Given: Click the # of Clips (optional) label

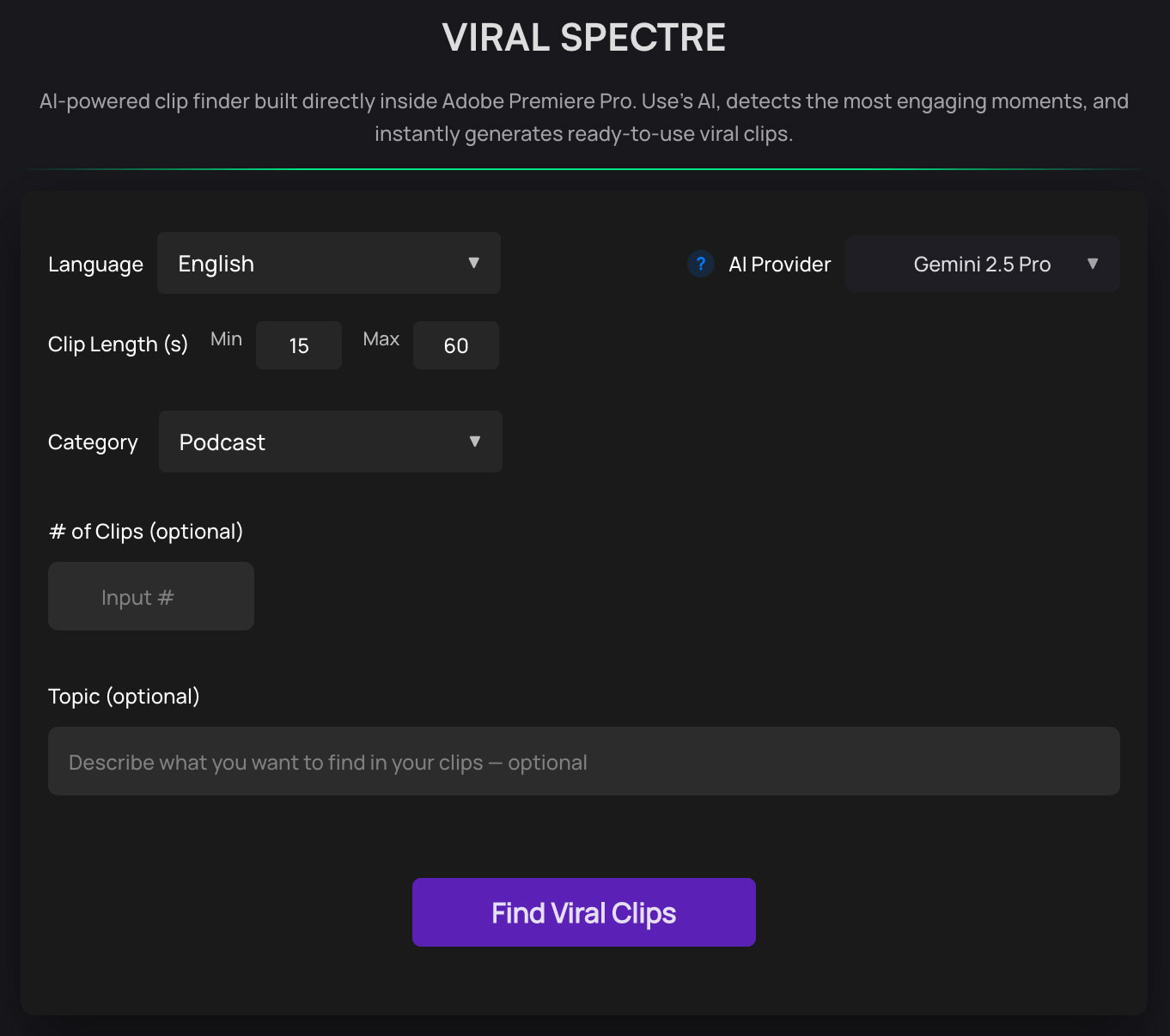Looking at the screenshot, I should (x=145, y=531).
